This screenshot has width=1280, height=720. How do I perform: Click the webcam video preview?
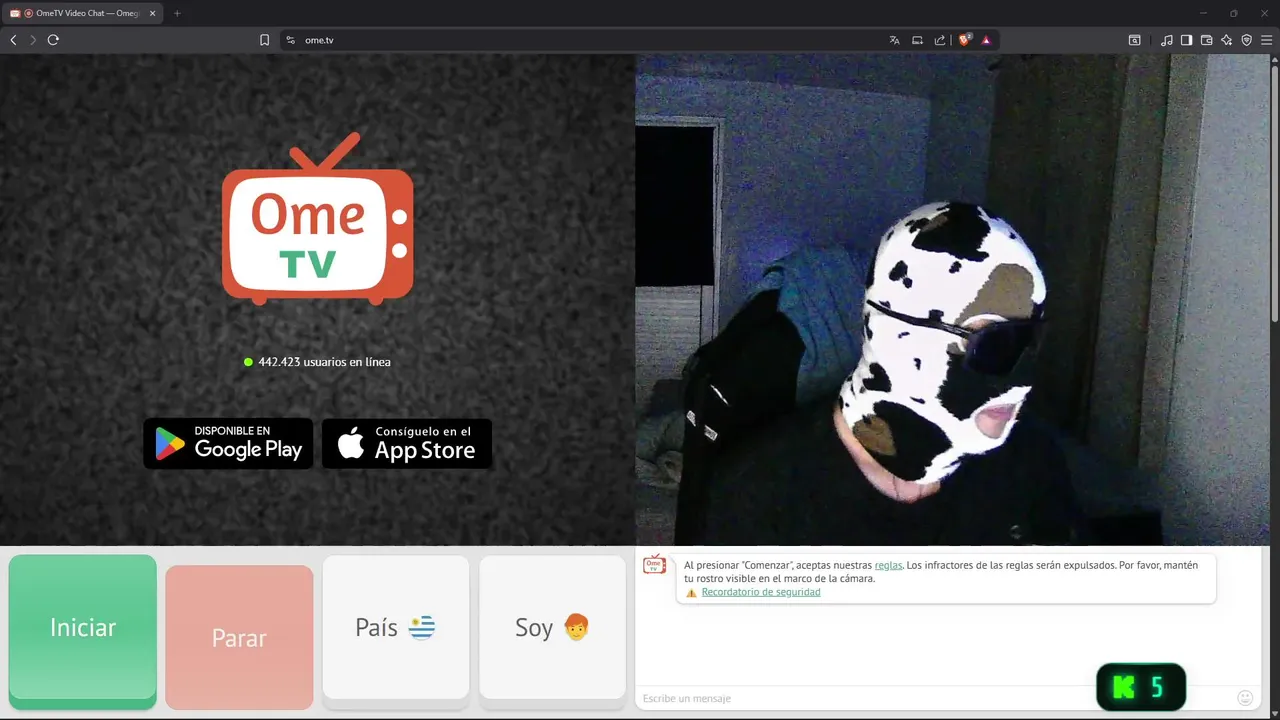point(952,300)
